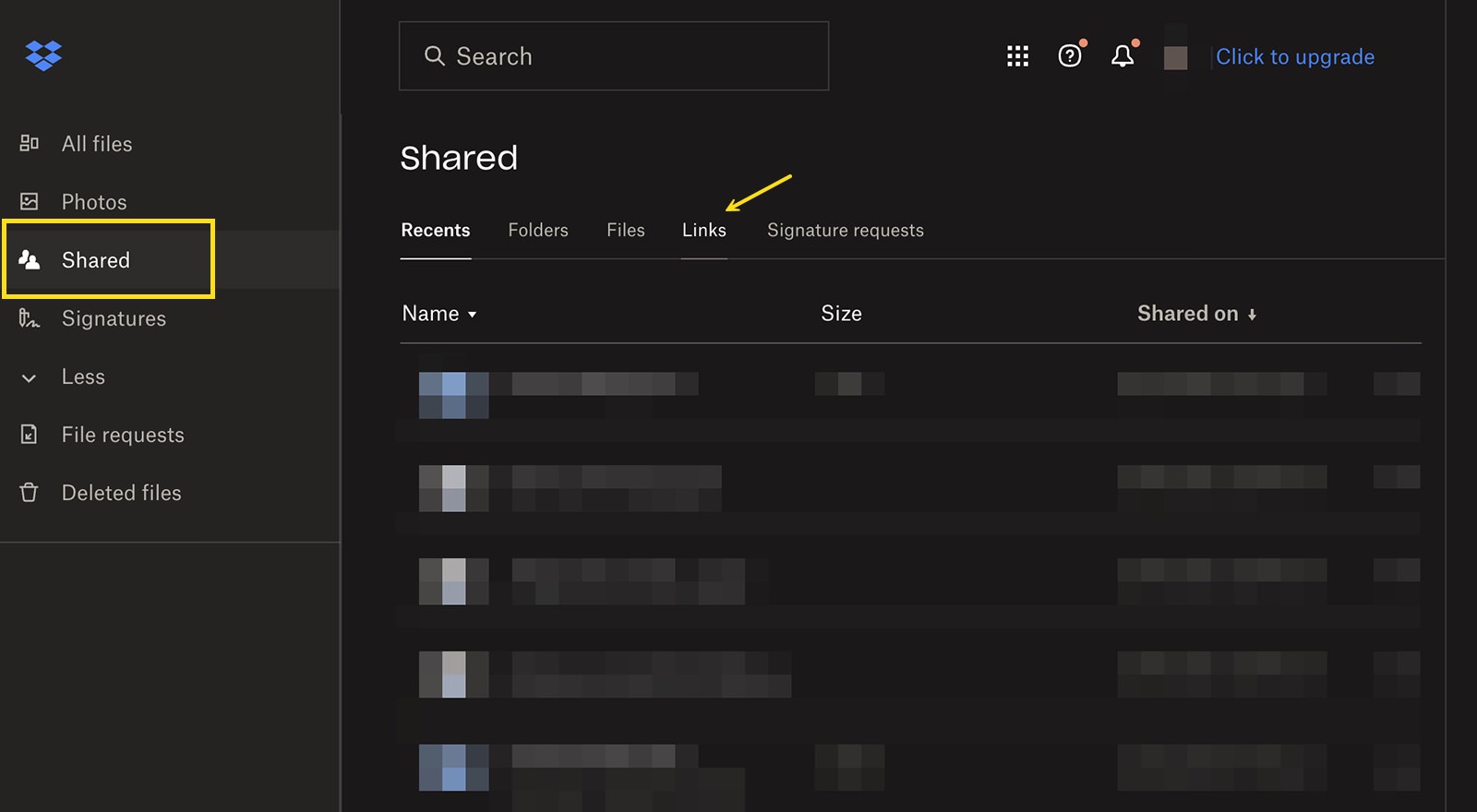This screenshot has width=1477, height=812.
Task: Switch to the Recents tab
Action: pos(436,230)
